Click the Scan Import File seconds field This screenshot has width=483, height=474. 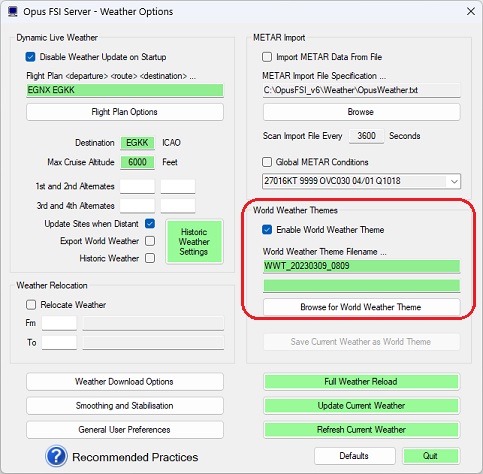366,136
